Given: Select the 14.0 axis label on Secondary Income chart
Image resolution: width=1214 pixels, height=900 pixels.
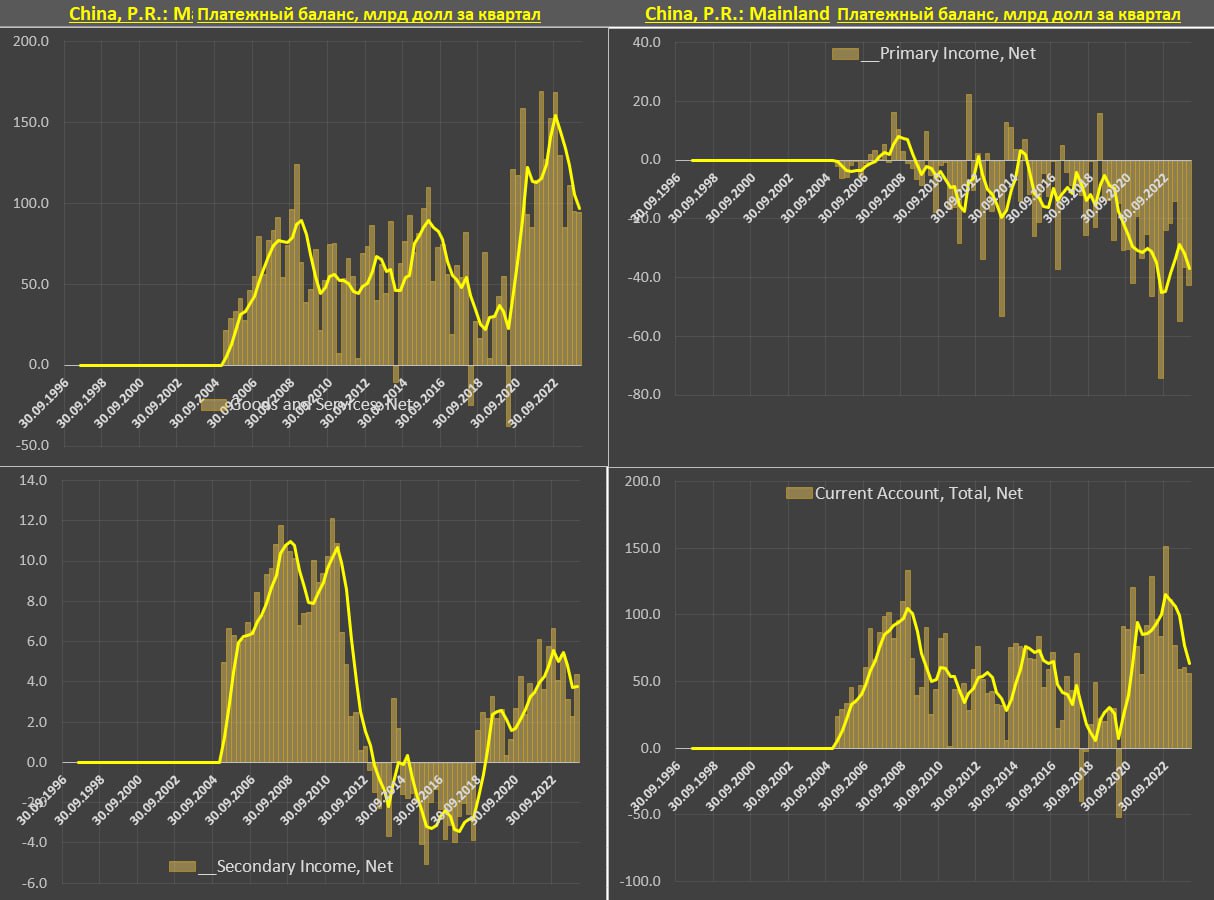Looking at the screenshot, I should [34, 480].
